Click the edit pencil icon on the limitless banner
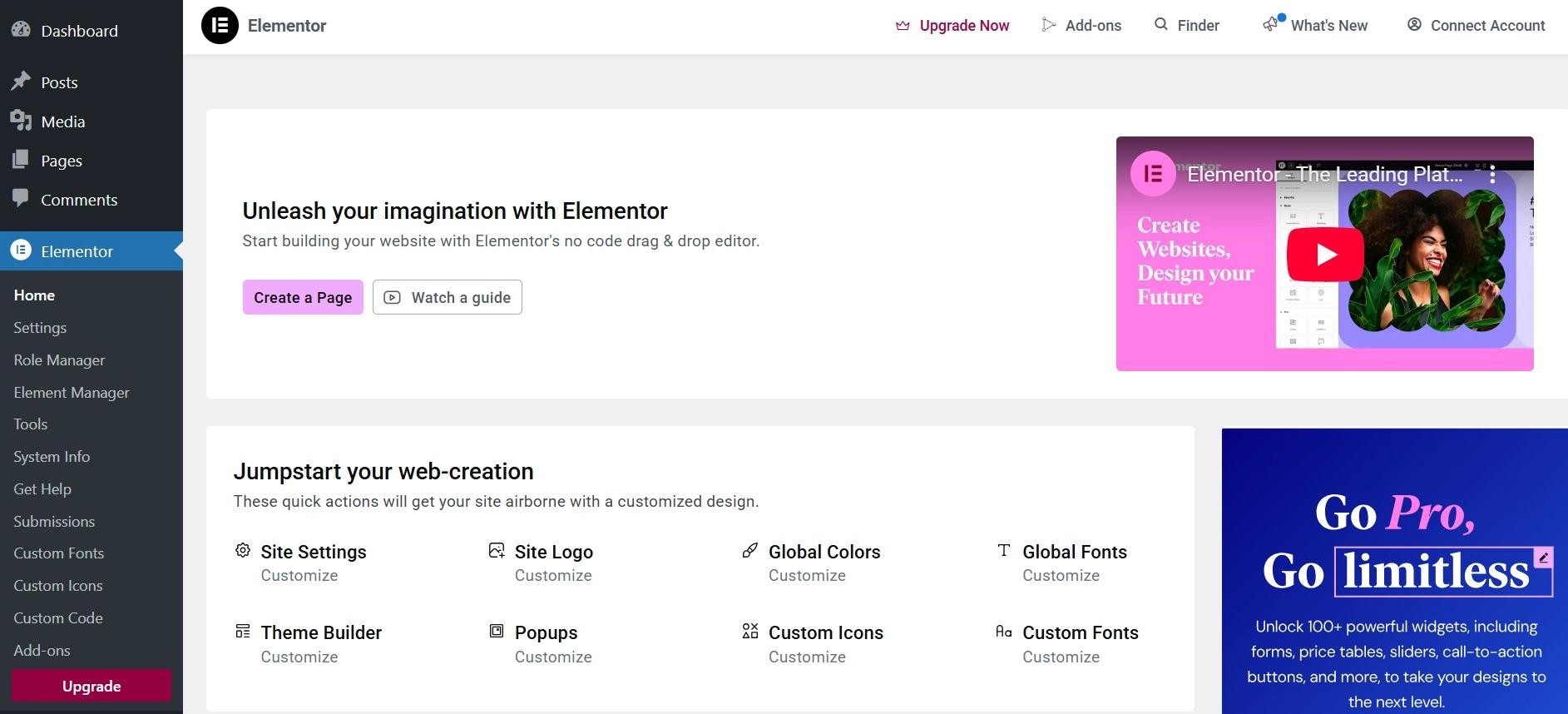1568x714 pixels. pos(1544,558)
